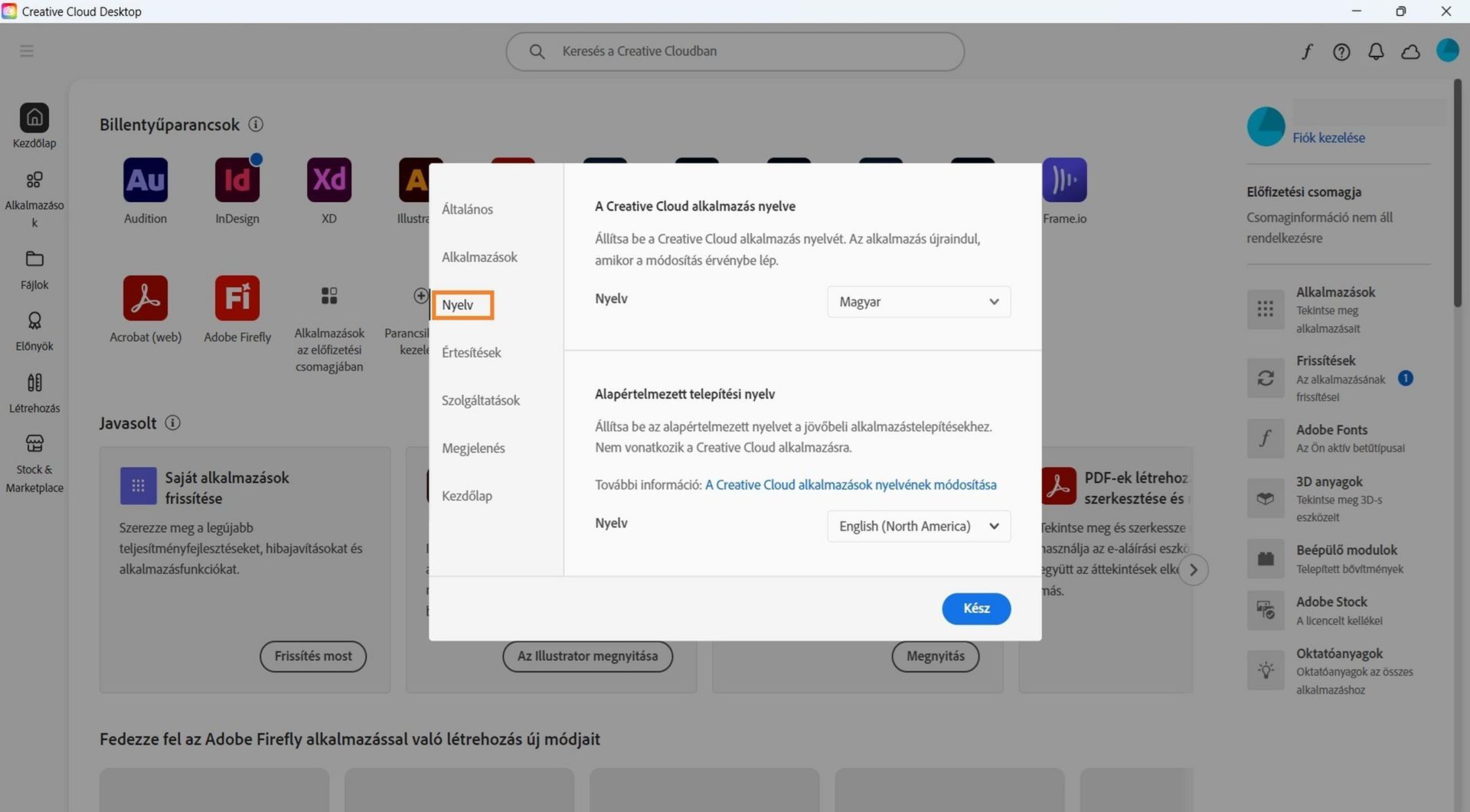Open cloud sync status icon
This screenshot has height=812, width=1470.
1410,51
